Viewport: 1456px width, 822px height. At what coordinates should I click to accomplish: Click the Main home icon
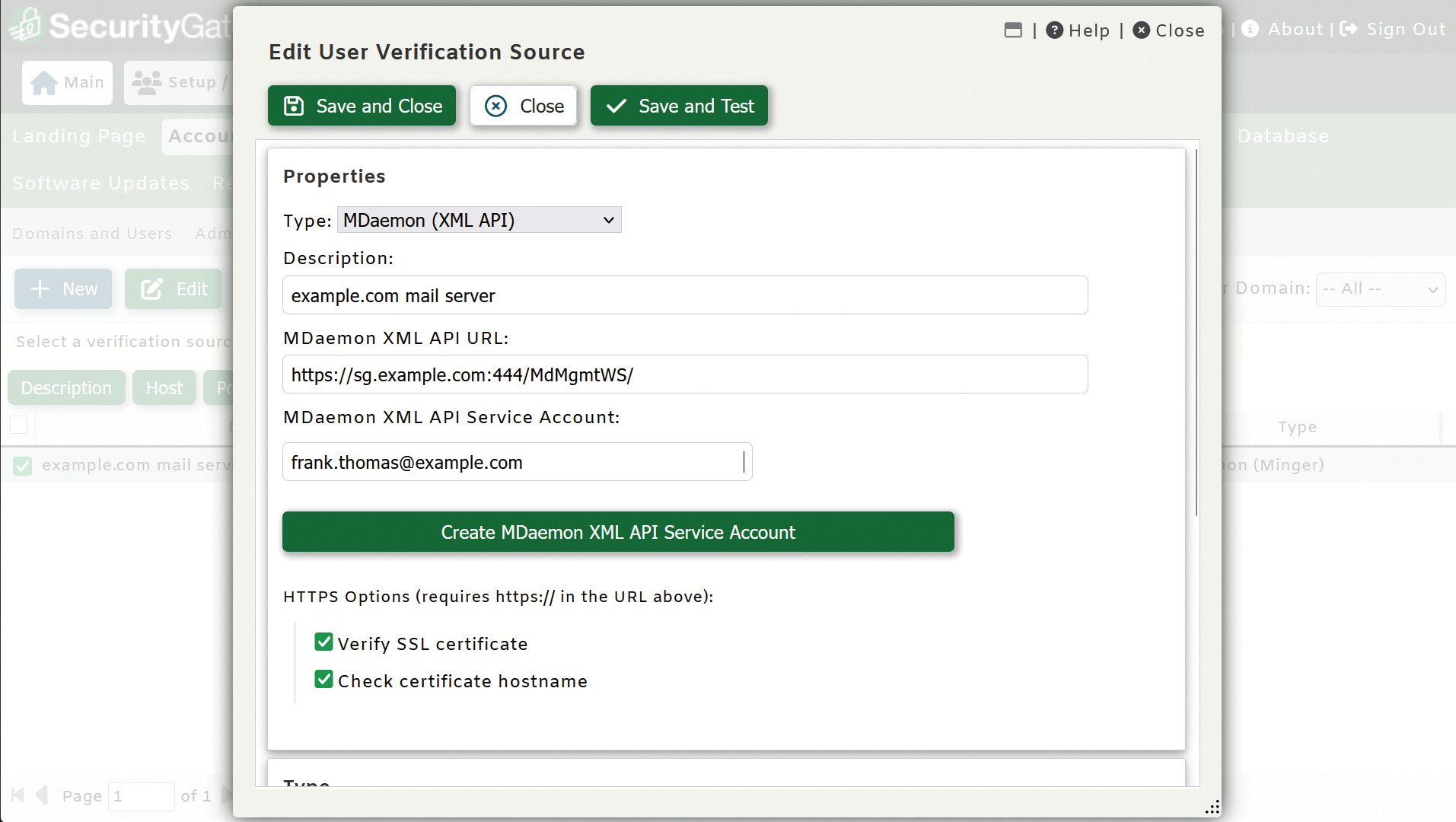coord(45,82)
